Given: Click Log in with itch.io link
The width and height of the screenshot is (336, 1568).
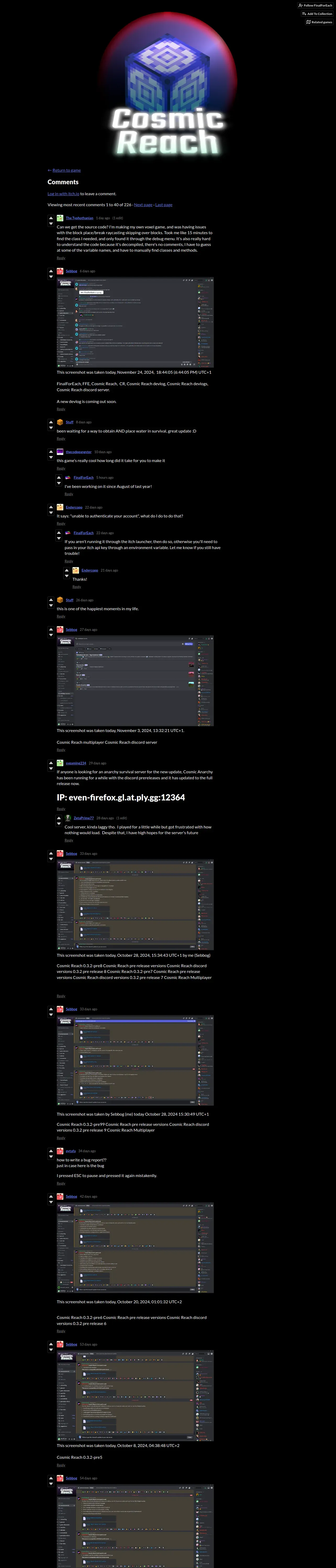Looking at the screenshot, I should pos(63,194).
